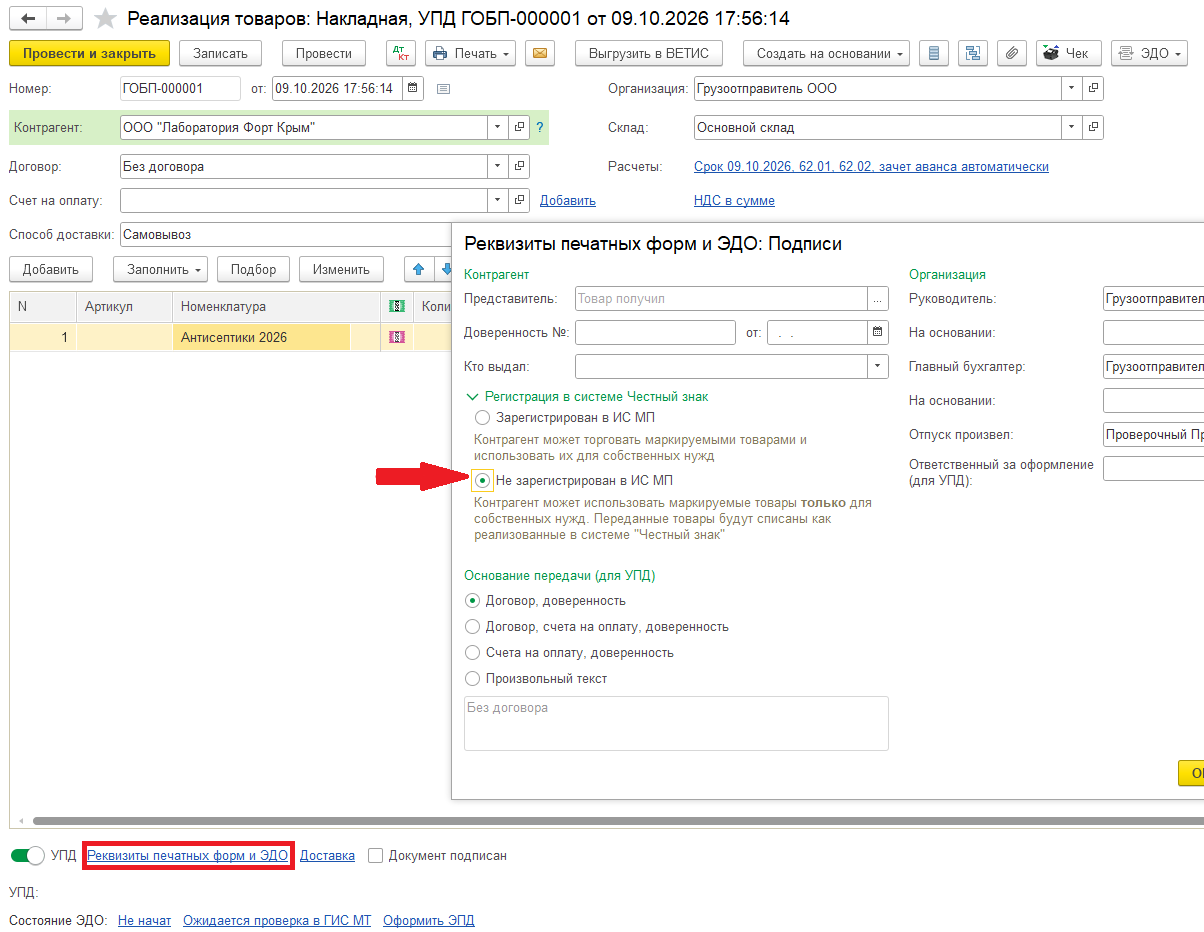The width and height of the screenshot is (1204, 932).
Task: Choose 'Договор, счета на оплату, доверенность'
Action: pos(473,627)
